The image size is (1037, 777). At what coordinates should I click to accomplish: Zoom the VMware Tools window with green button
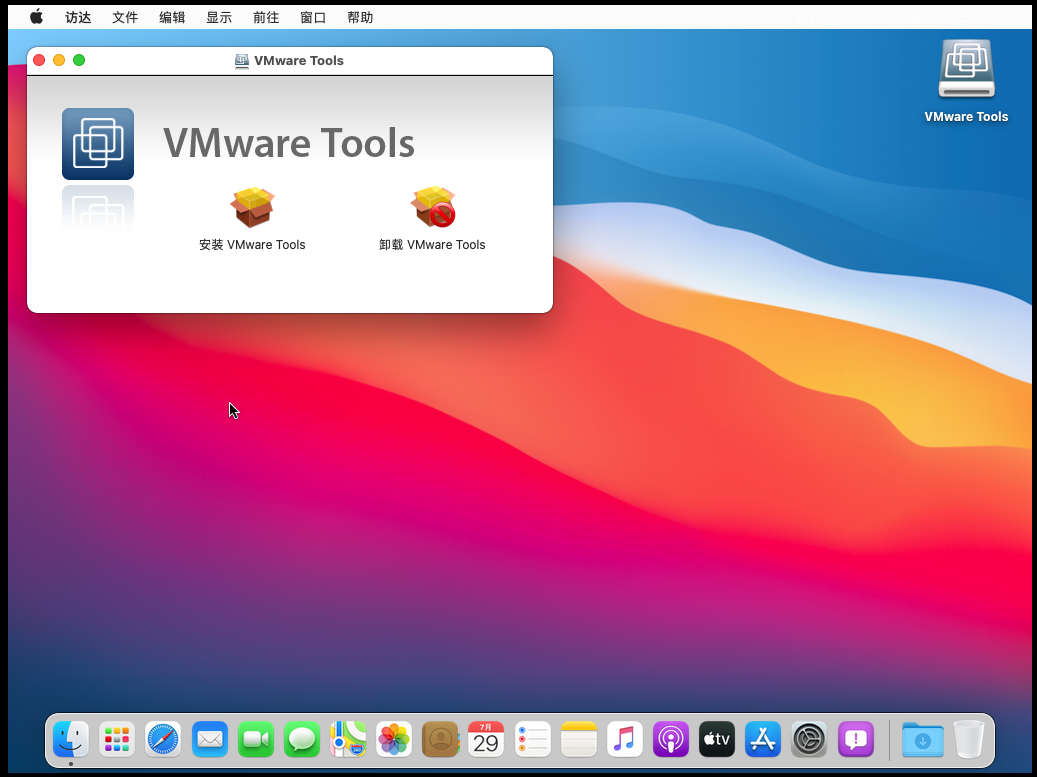(79, 60)
